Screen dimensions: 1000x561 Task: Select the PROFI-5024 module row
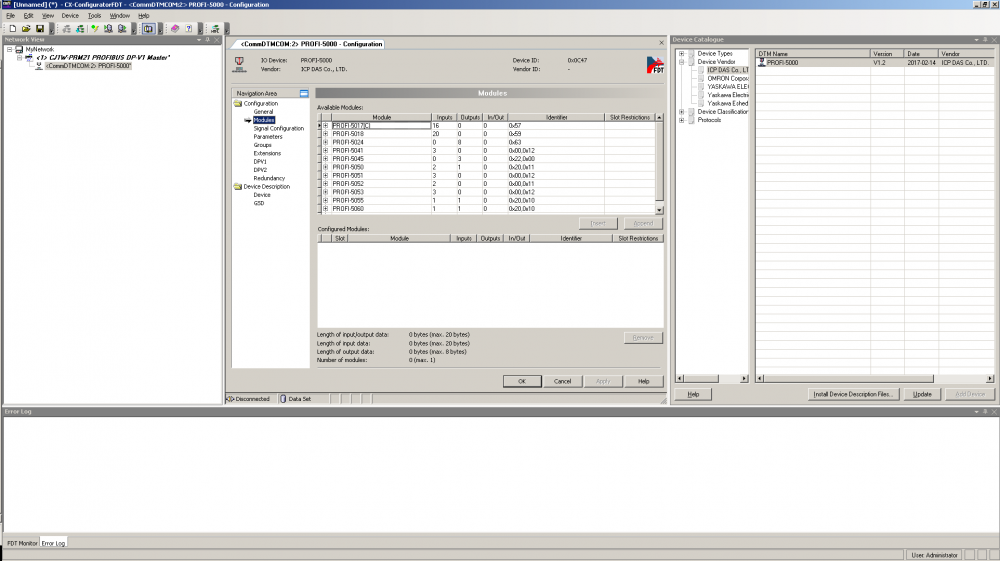pyautogui.click(x=489, y=142)
